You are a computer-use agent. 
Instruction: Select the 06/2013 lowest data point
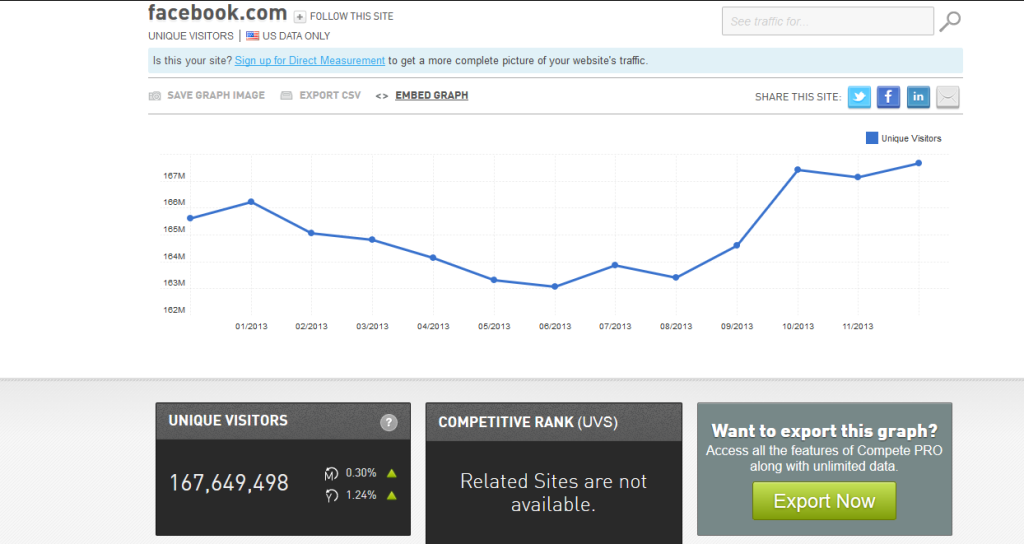[555, 287]
